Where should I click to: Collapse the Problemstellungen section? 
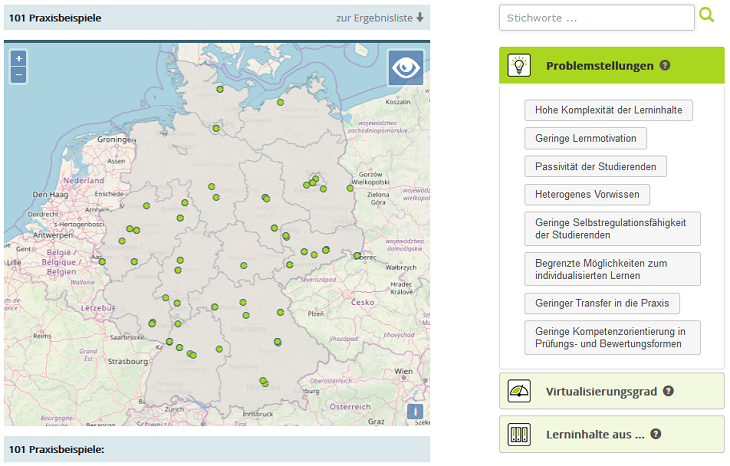click(x=599, y=66)
